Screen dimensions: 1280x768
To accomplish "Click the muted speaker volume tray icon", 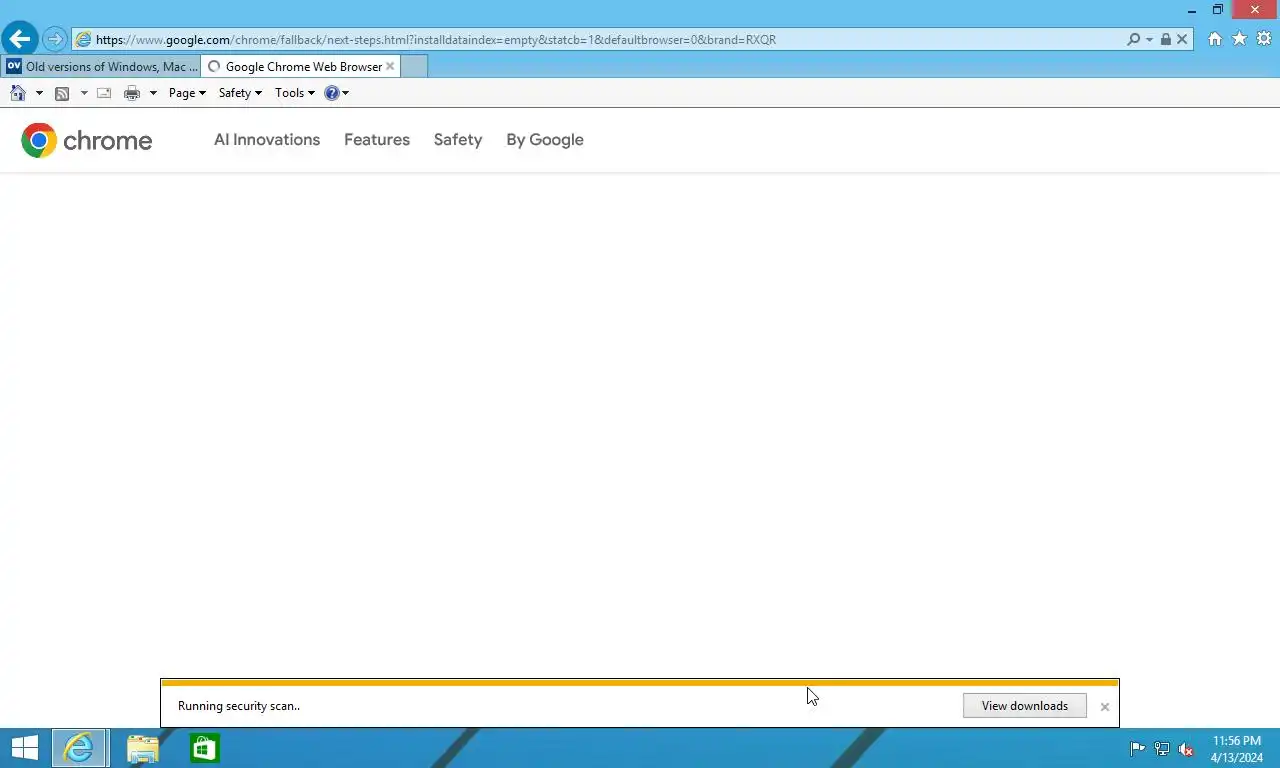I will coord(1186,749).
